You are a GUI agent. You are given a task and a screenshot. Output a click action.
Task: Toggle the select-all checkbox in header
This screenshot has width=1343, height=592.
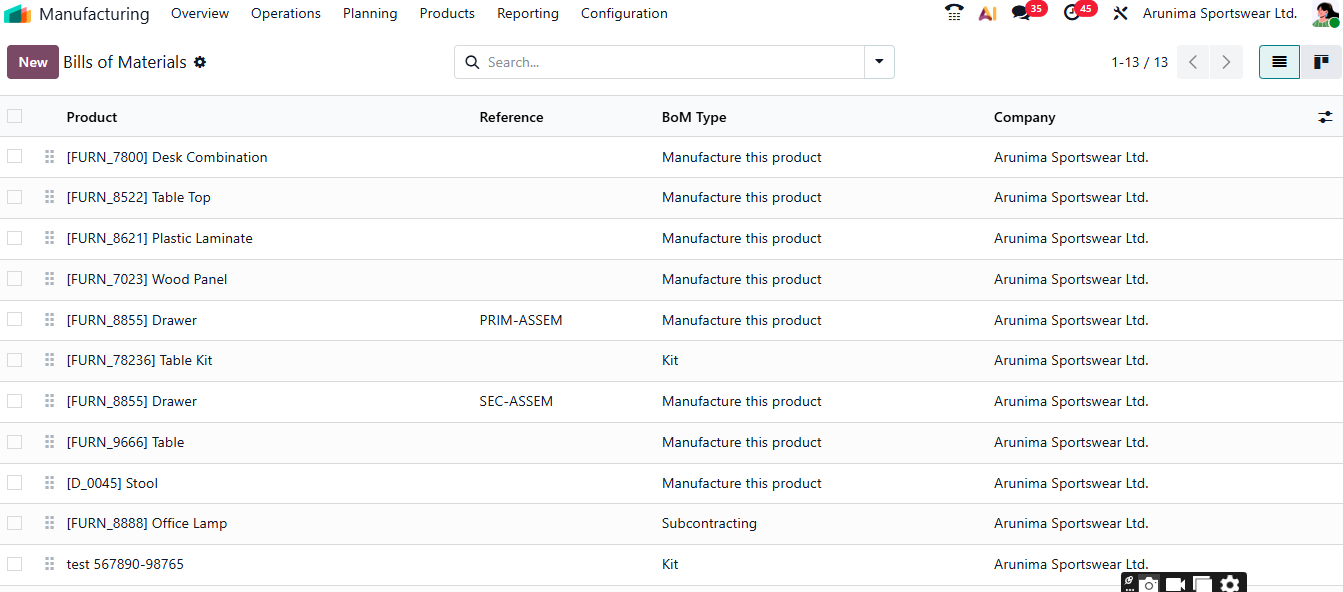(14, 116)
